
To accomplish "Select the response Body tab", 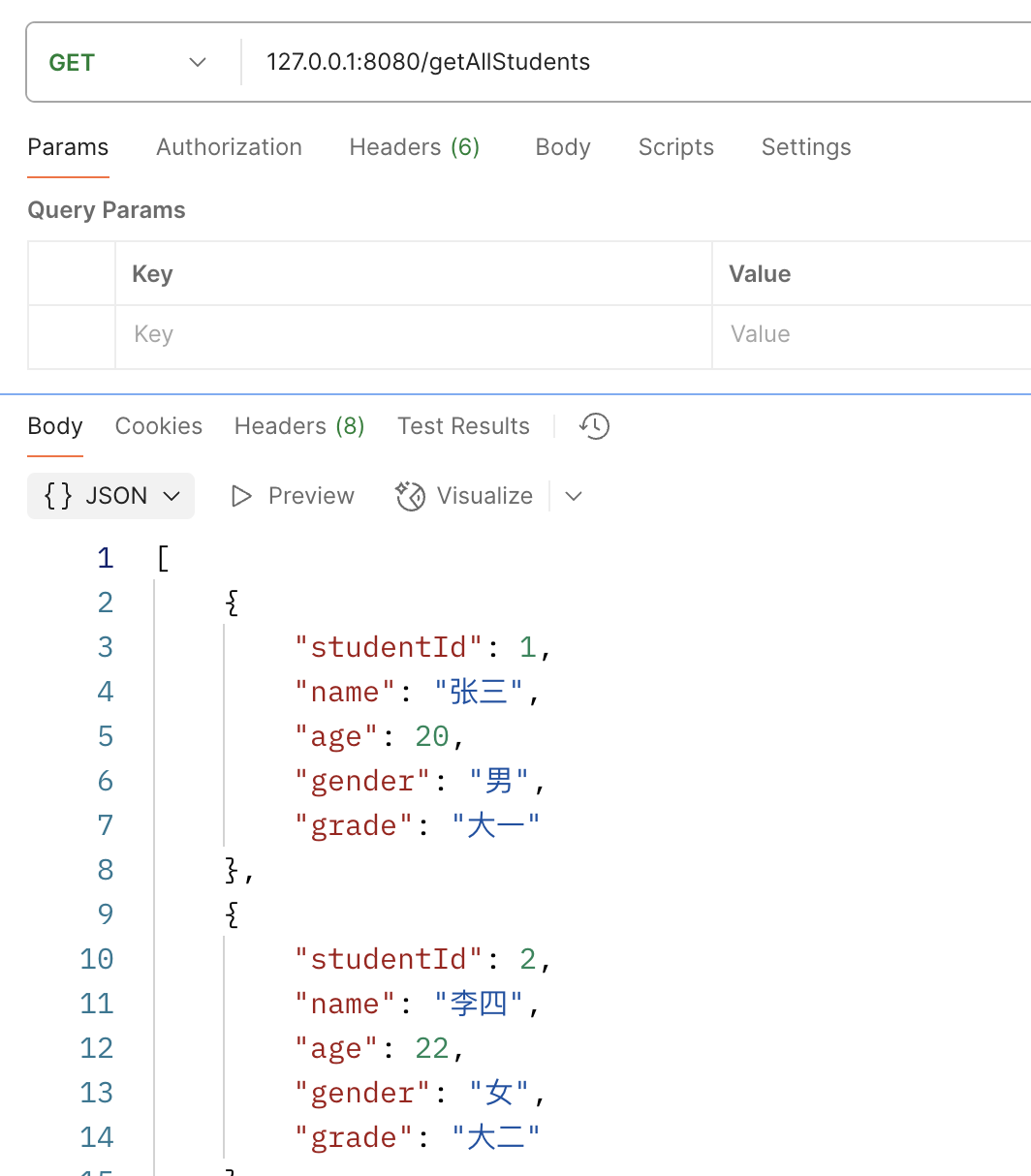I will pyautogui.click(x=55, y=426).
